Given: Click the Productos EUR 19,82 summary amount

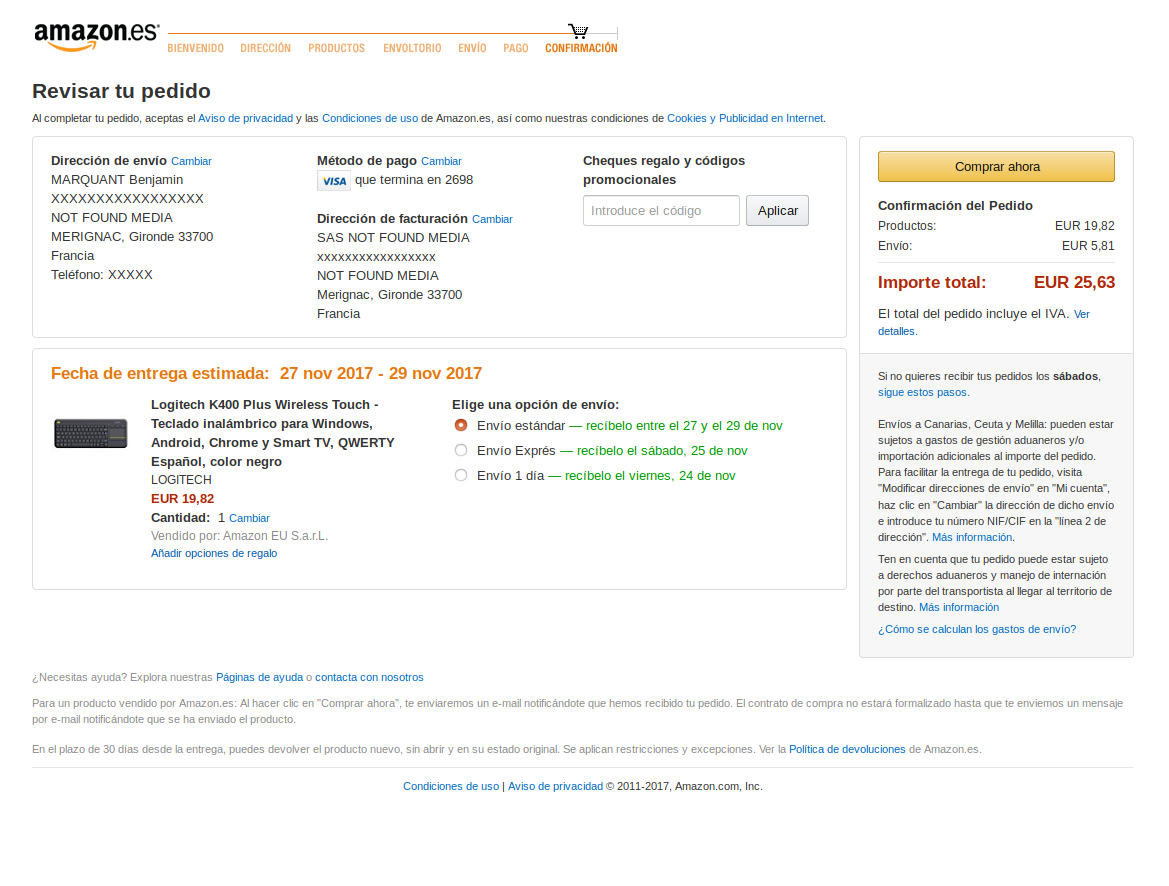Looking at the screenshot, I should [x=1084, y=226].
